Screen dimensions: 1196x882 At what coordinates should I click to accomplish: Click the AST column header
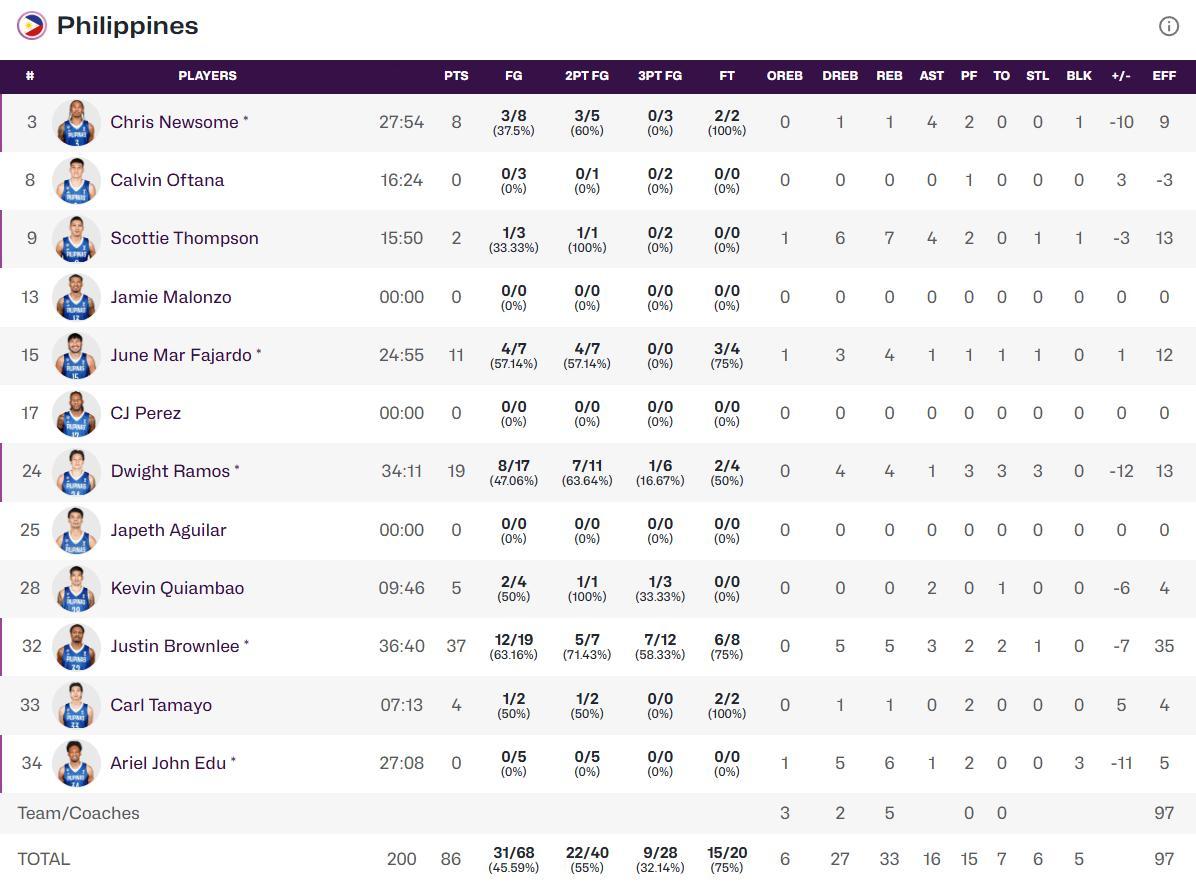click(x=931, y=76)
